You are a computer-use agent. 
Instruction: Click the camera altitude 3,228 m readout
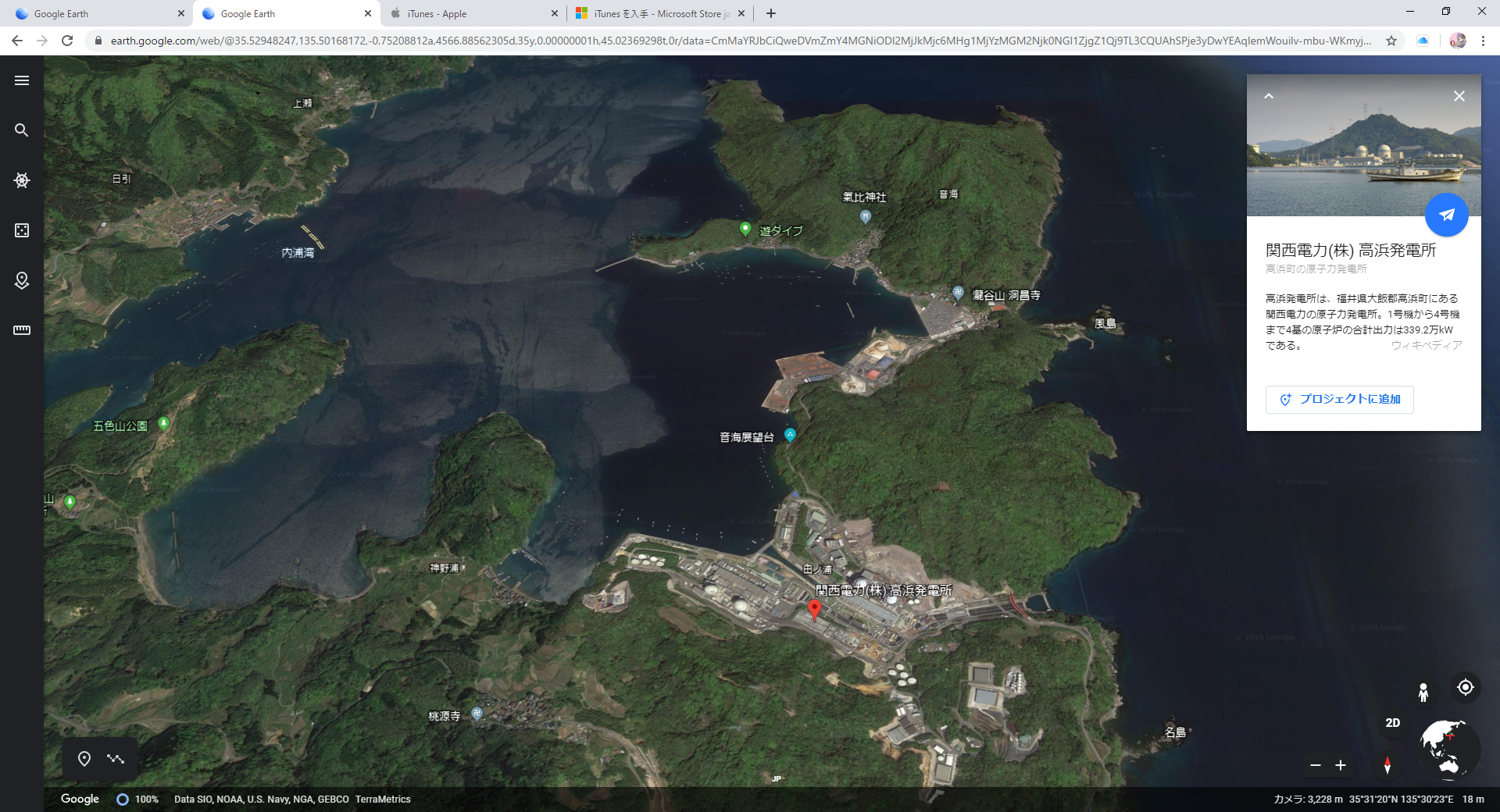tap(1309, 800)
